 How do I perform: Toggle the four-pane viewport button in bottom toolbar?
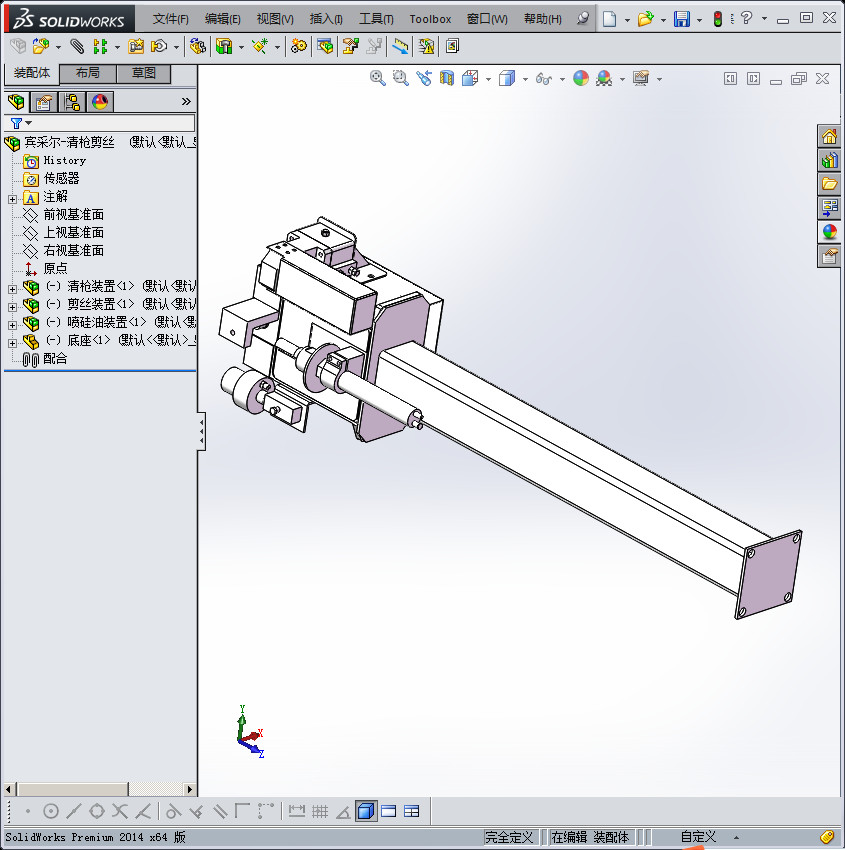412,811
